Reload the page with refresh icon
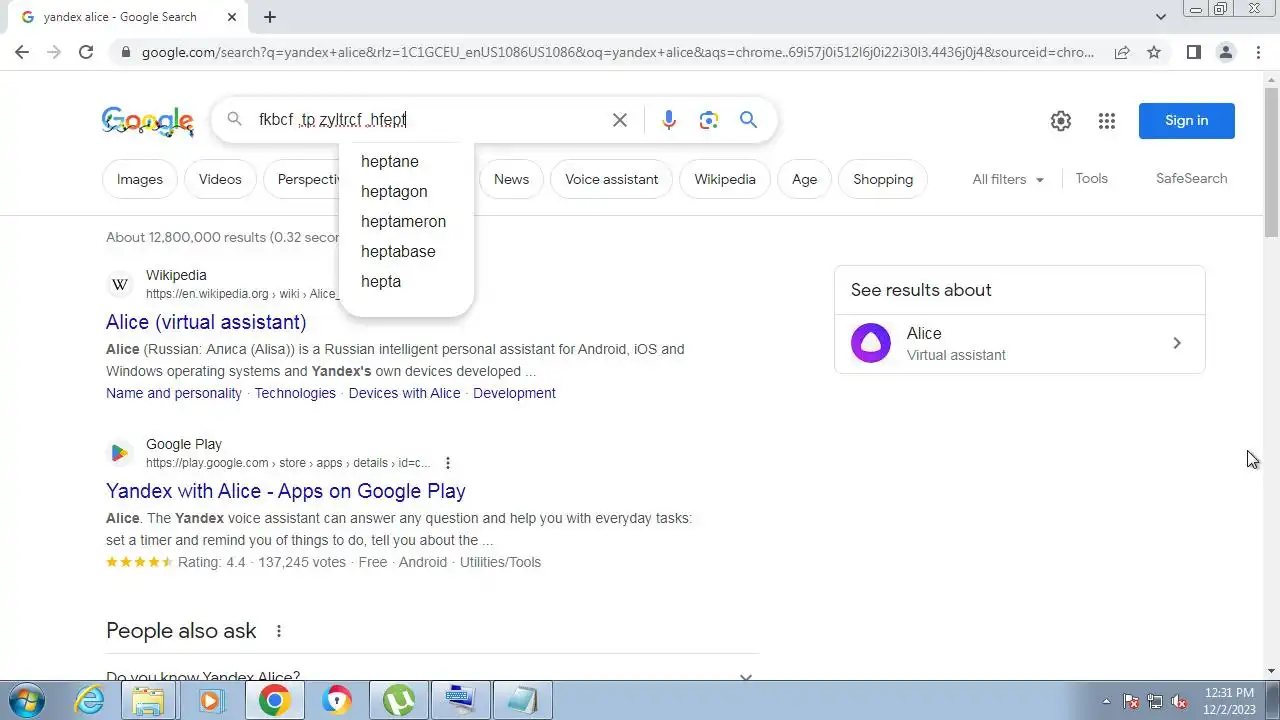The image size is (1280, 720). [86, 52]
